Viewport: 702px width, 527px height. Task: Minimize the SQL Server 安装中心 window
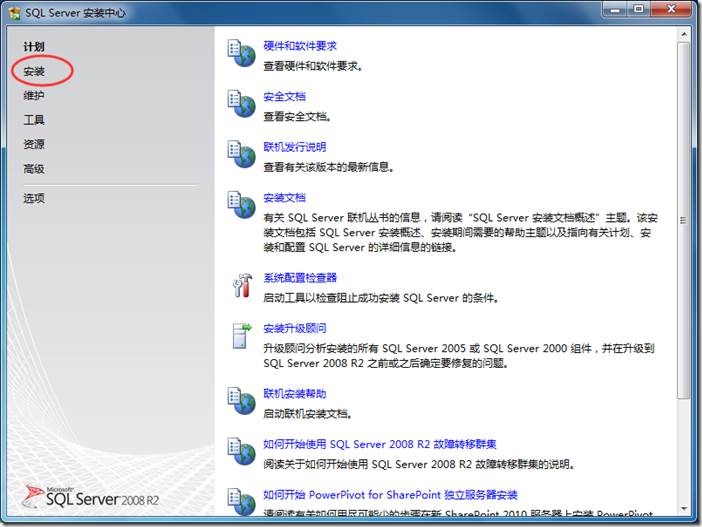pyautogui.click(x=615, y=9)
